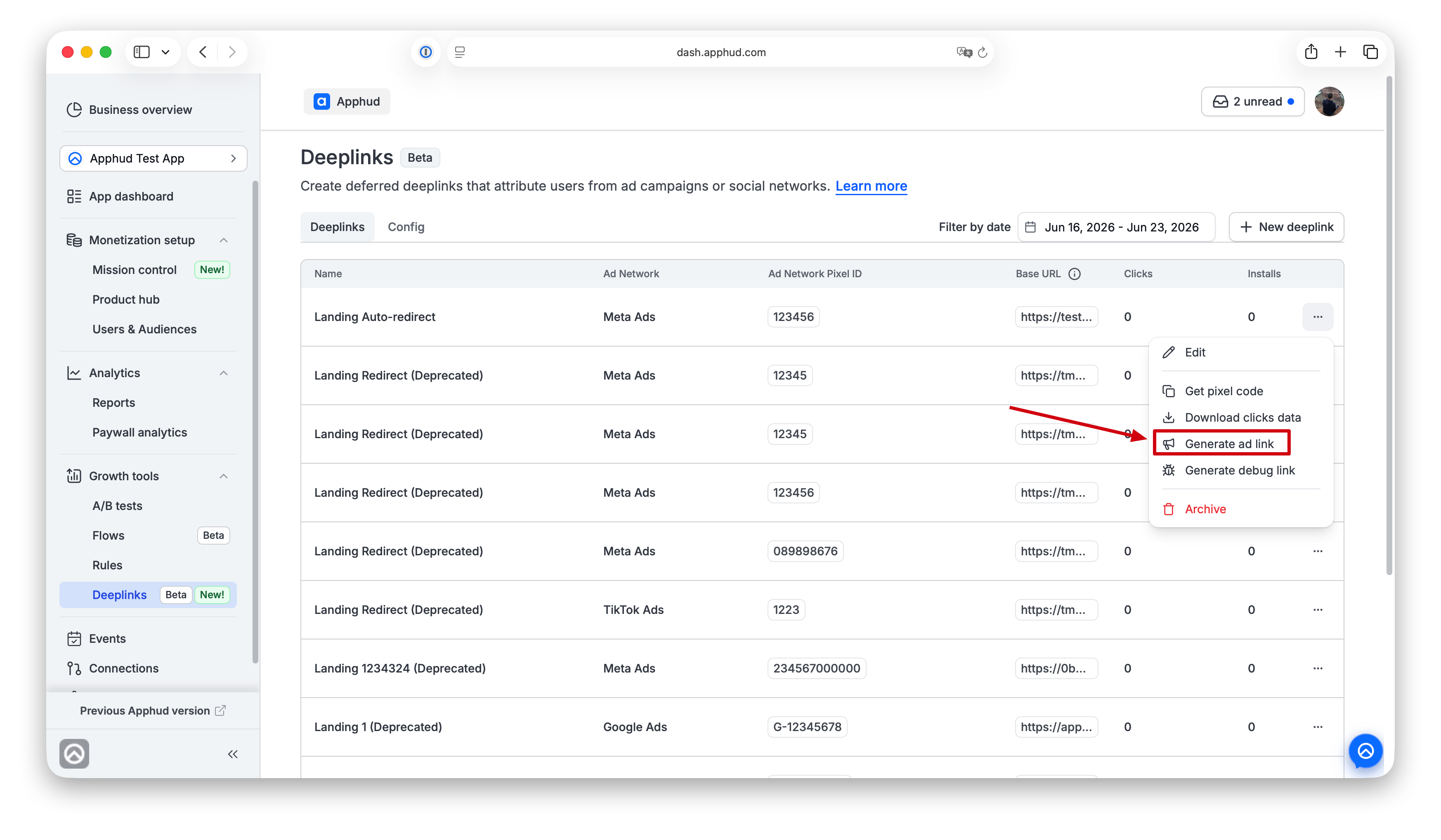The image size is (1441, 840).
Task: Open Events from sidebar
Action: click(x=97, y=638)
